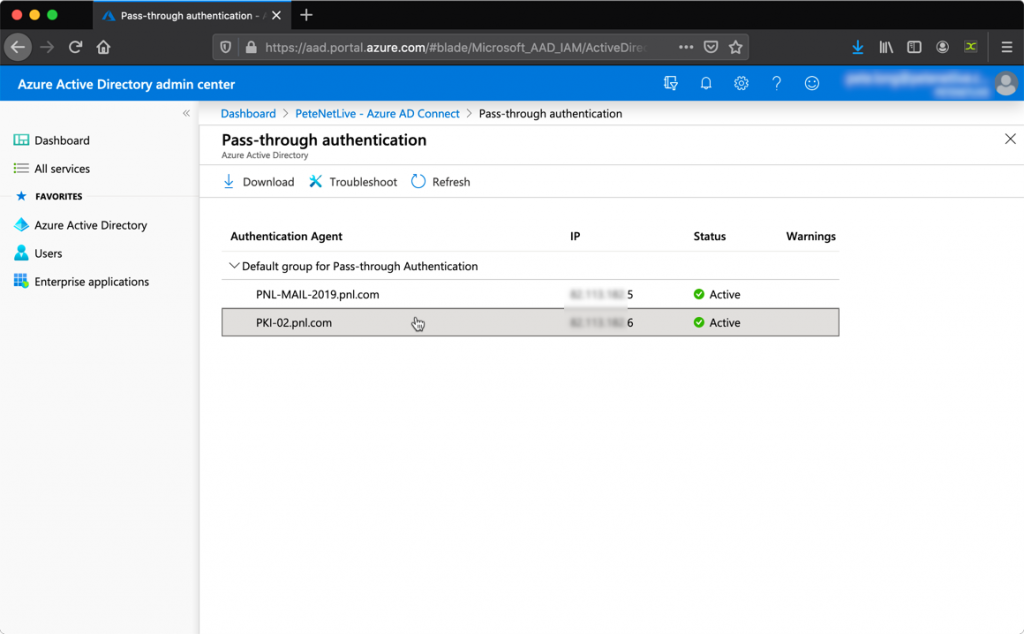The width and height of the screenshot is (1024, 634).
Task: Open the Firefox Library icon
Action: coord(885,47)
